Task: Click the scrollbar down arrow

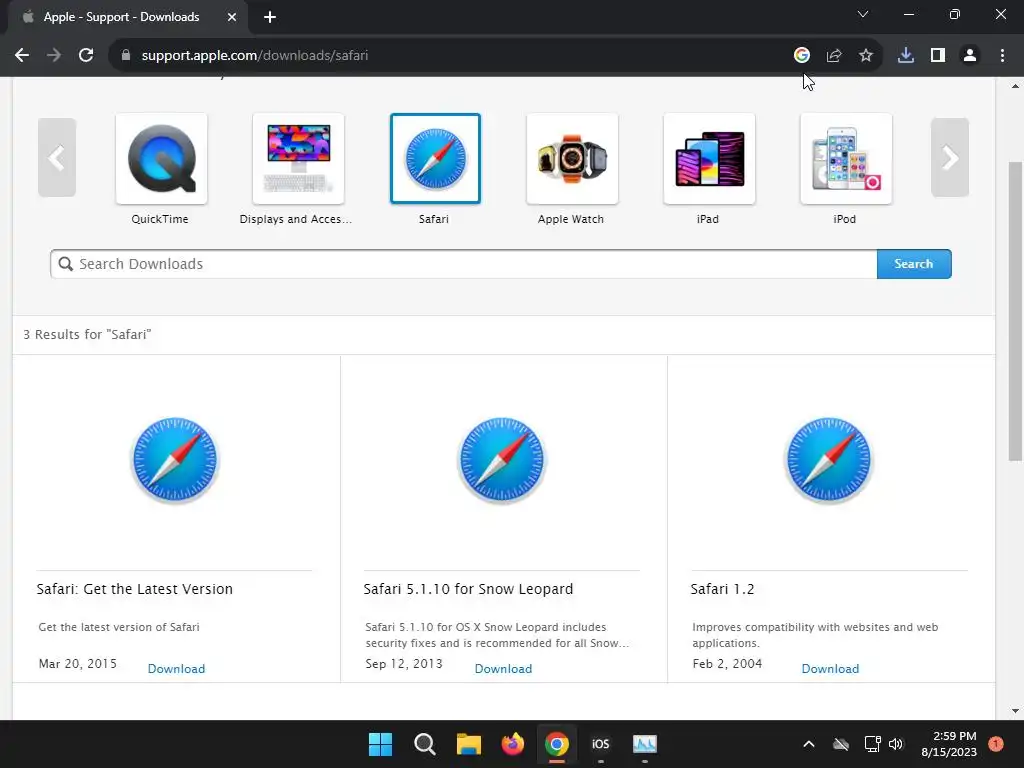Action: [x=1015, y=711]
